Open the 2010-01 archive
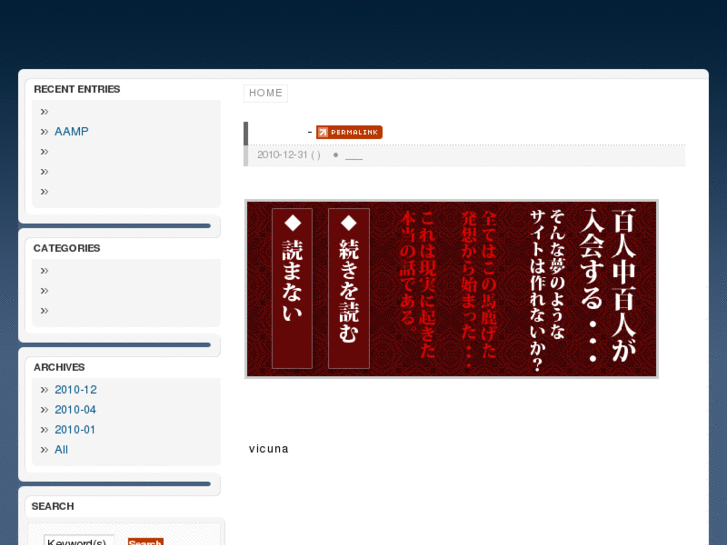The width and height of the screenshot is (727, 545). pos(75,430)
